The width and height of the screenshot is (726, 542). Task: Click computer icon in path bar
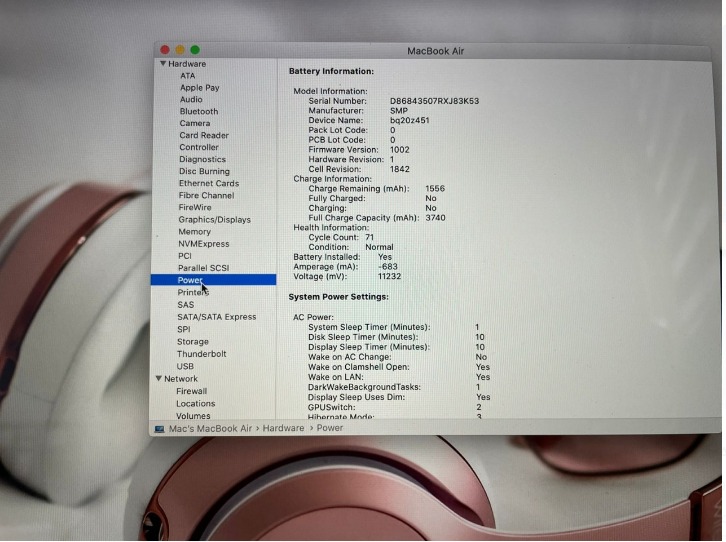[159, 429]
